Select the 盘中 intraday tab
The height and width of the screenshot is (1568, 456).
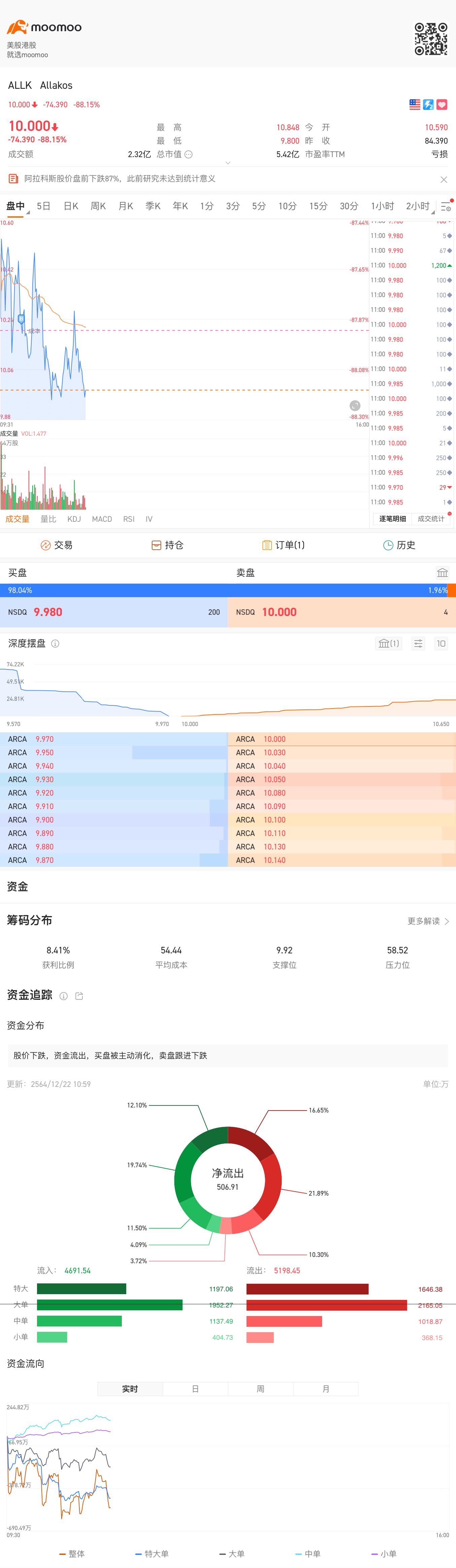[x=15, y=206]
